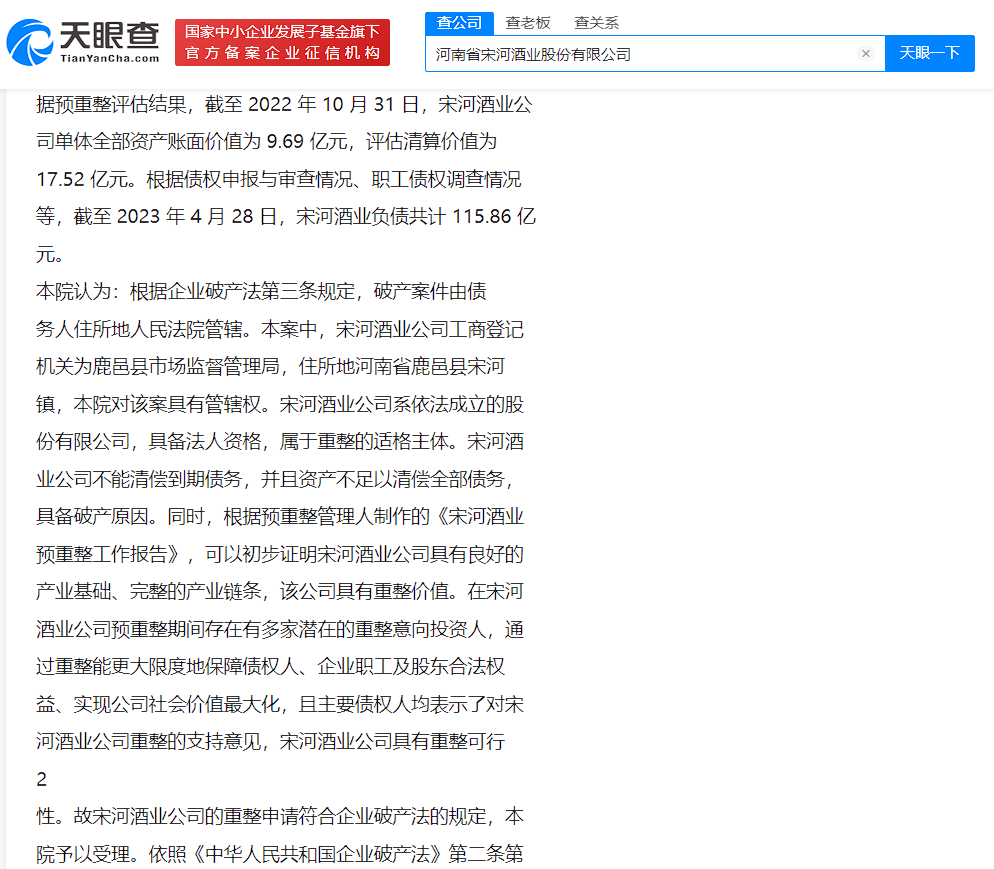Click the page number 2

tap(41, 780)
